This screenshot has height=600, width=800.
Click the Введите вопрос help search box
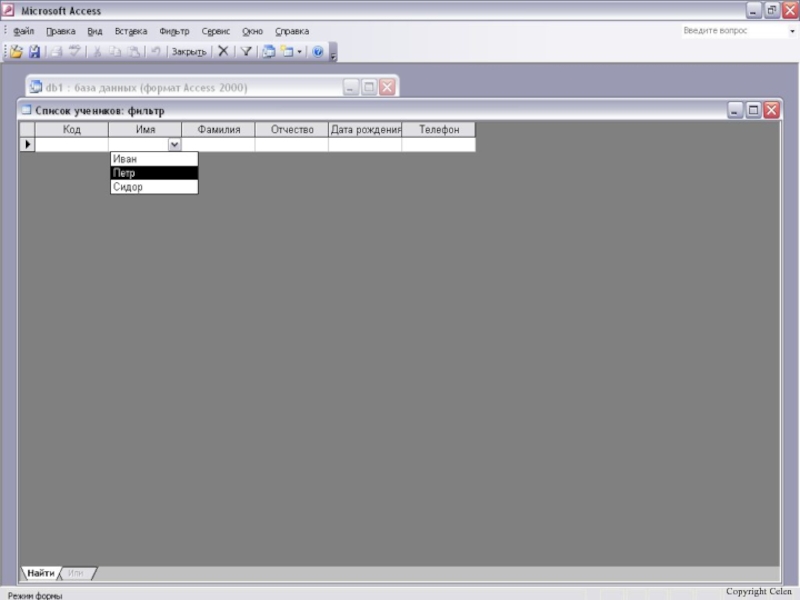(734, 31)
